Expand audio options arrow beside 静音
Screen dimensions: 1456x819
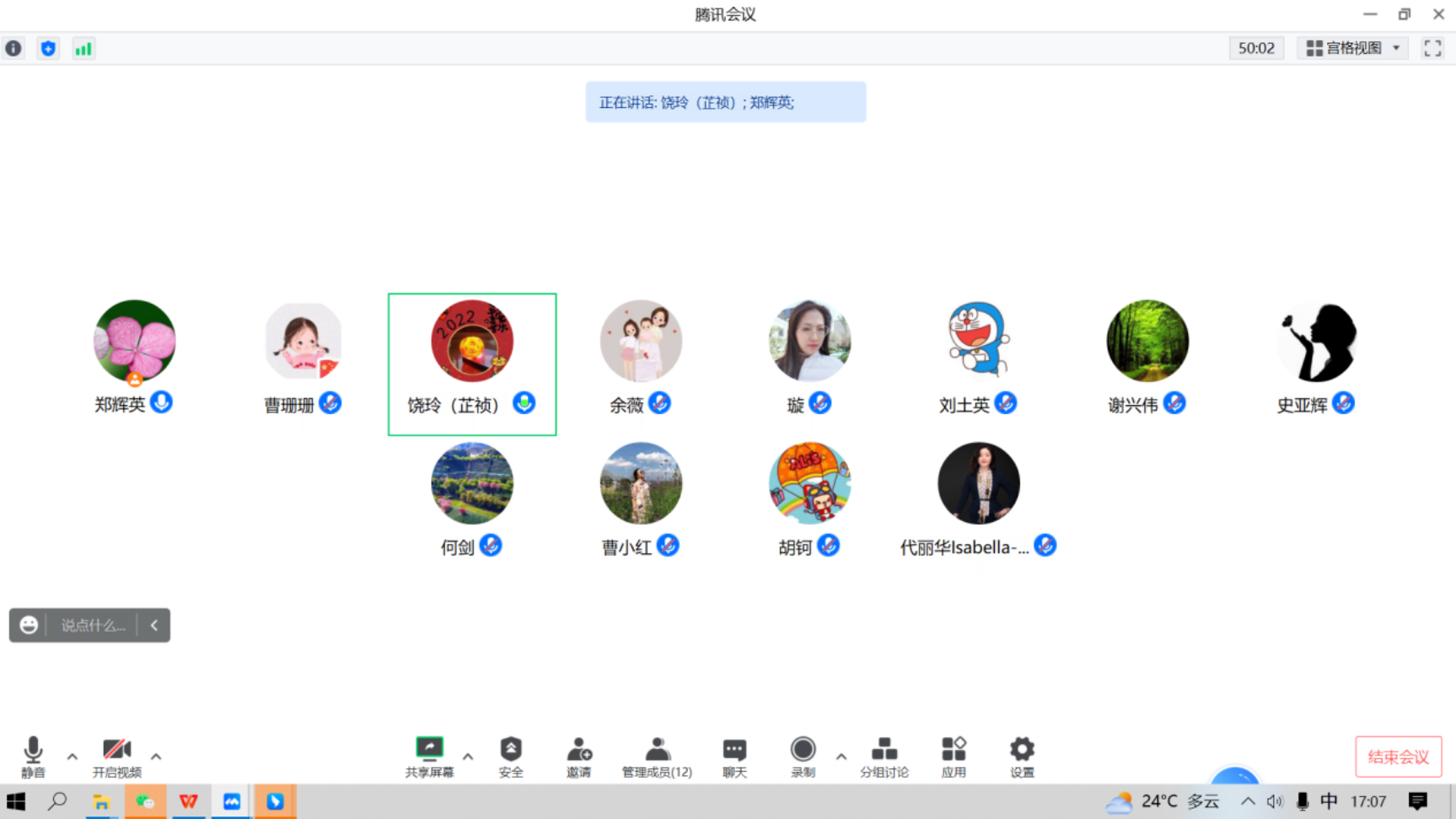coord(73,757)
